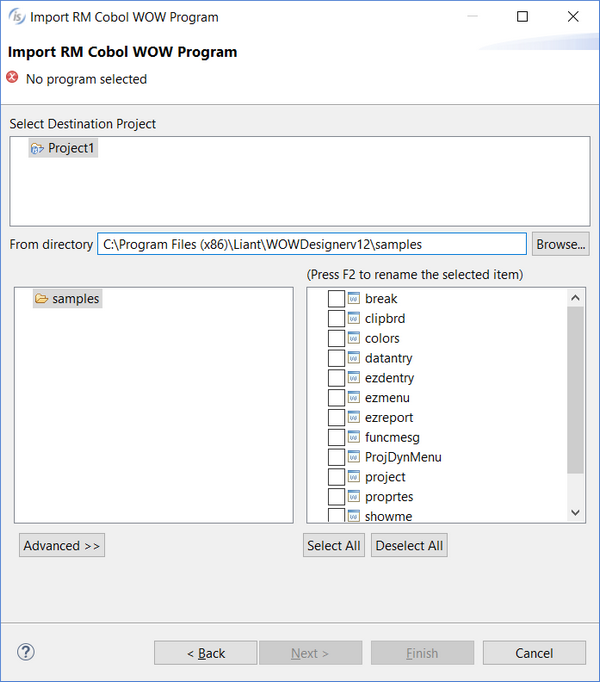Click the ProjDynMenu program file icon

(x=354, y=457)
